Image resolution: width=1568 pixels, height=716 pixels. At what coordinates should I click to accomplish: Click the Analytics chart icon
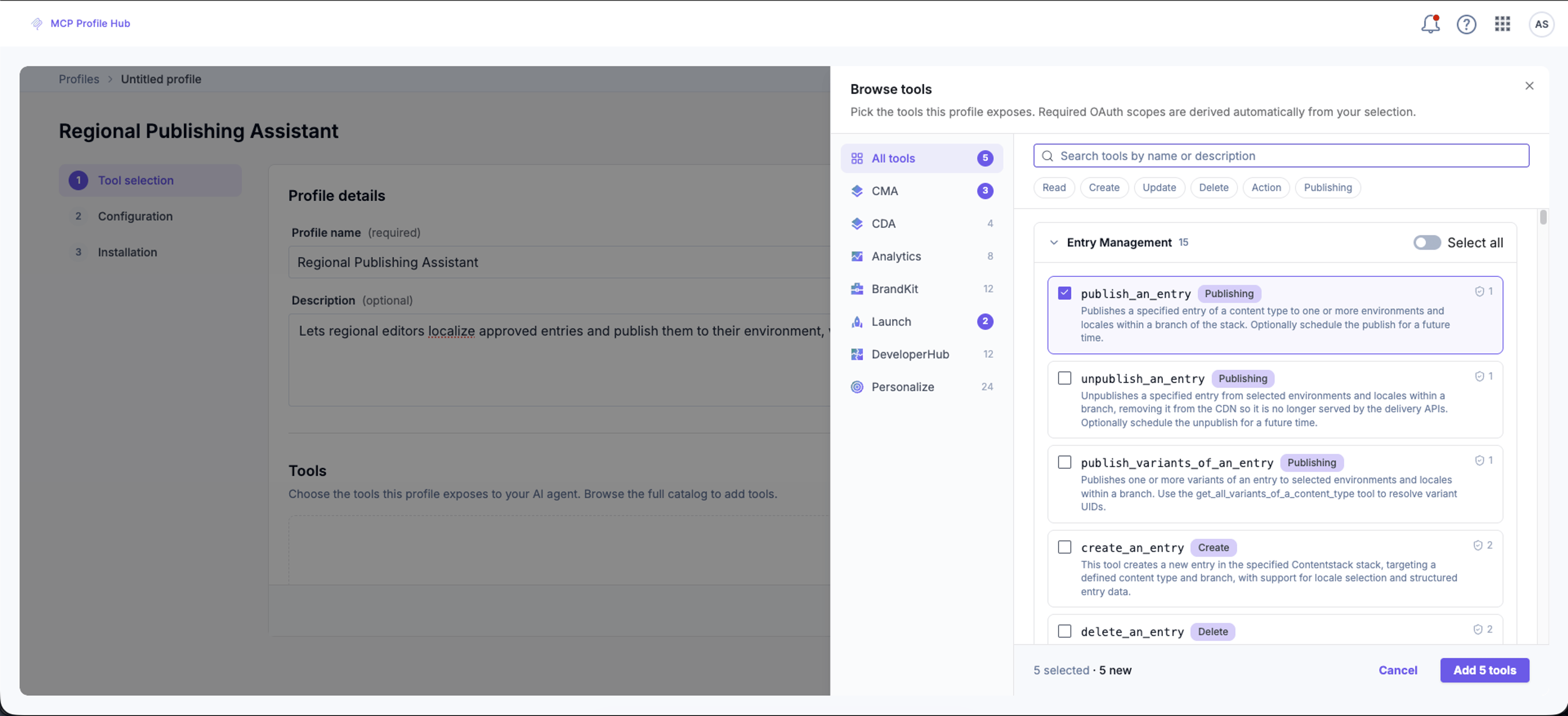(856, 256)
